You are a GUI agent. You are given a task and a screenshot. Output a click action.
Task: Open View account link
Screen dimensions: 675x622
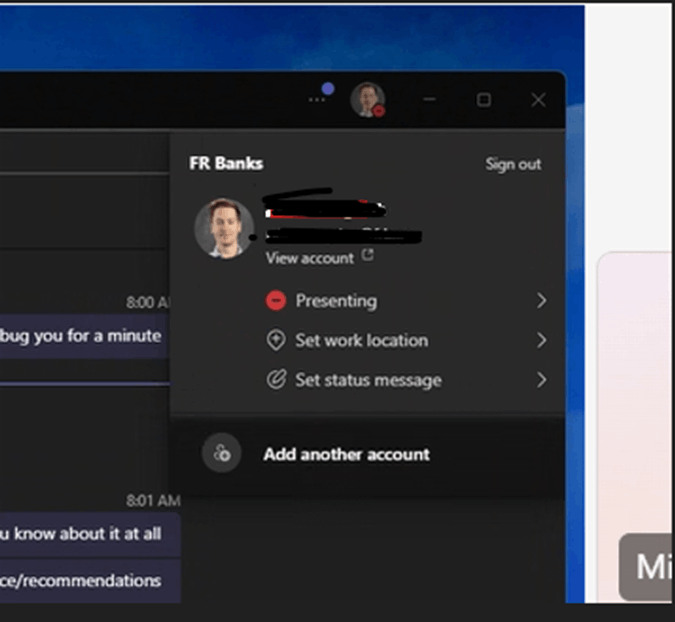pos(310,258)
